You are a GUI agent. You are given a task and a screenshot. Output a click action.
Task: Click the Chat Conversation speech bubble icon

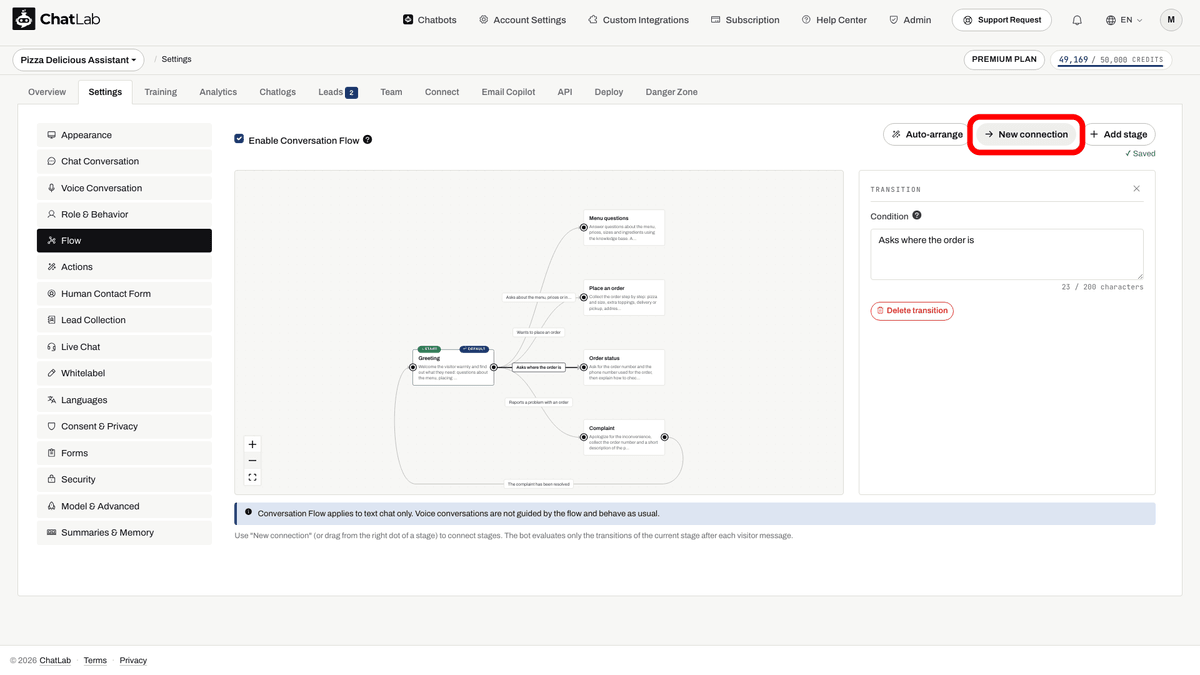52,161
